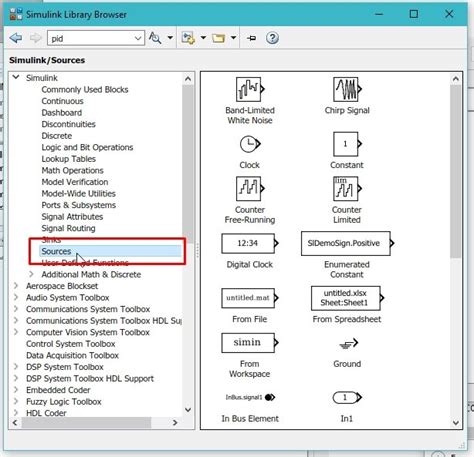The image size is (474, 457).
Task: Select Model-Wide Utilities library
Action: click(78, 193)
